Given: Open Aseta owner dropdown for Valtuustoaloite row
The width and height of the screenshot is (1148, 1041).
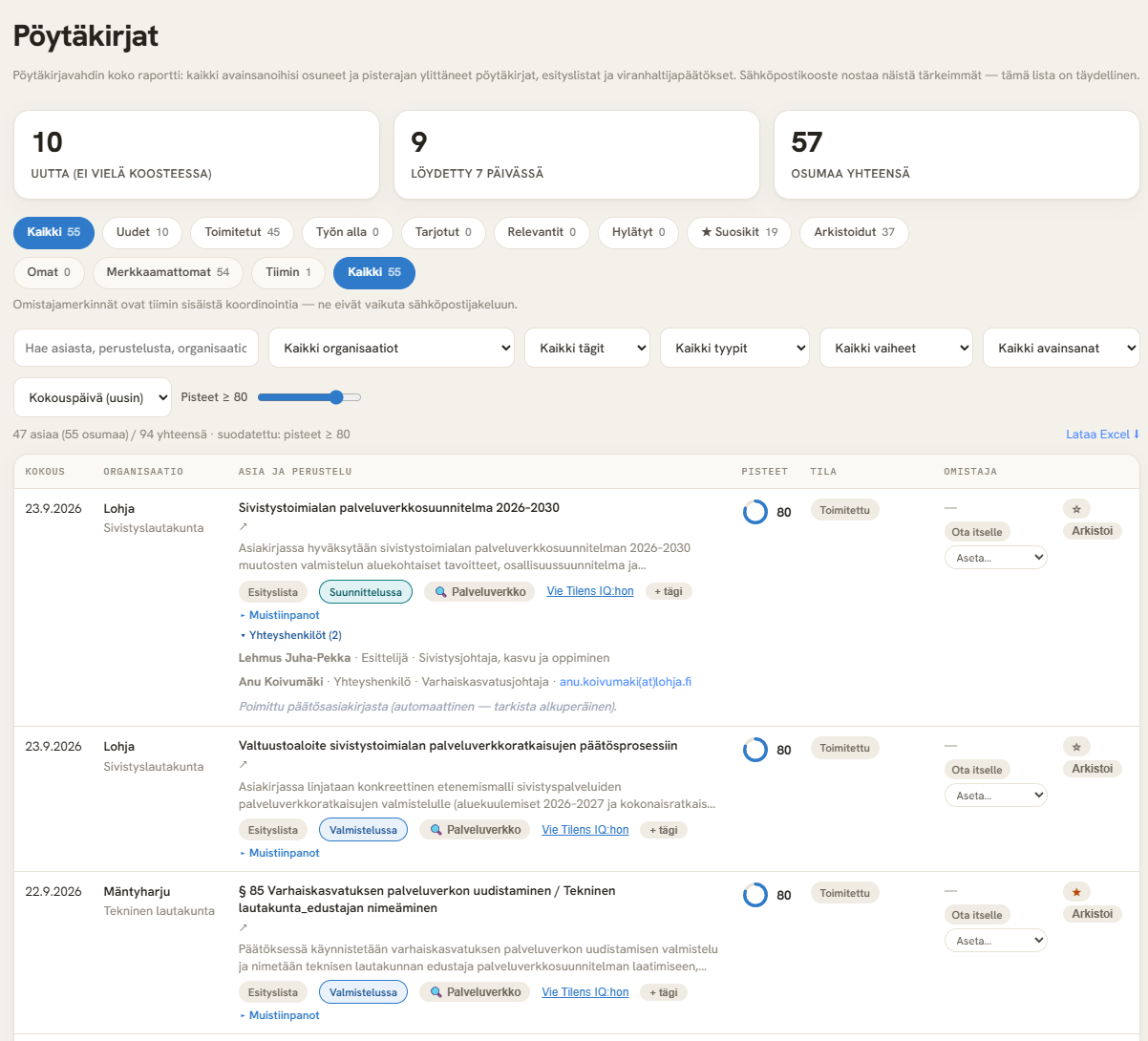Looking at the screenshot, I should [995, 796].
